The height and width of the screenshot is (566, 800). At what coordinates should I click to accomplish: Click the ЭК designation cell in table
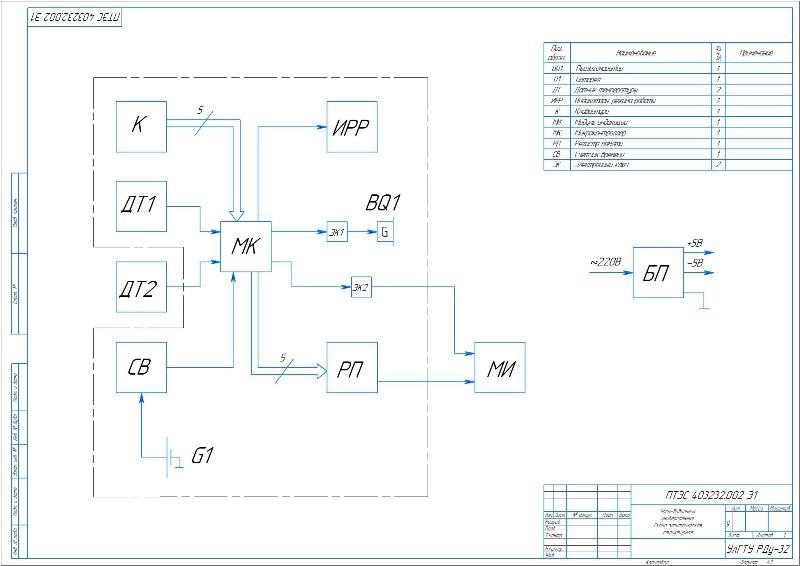coord(557,165)
